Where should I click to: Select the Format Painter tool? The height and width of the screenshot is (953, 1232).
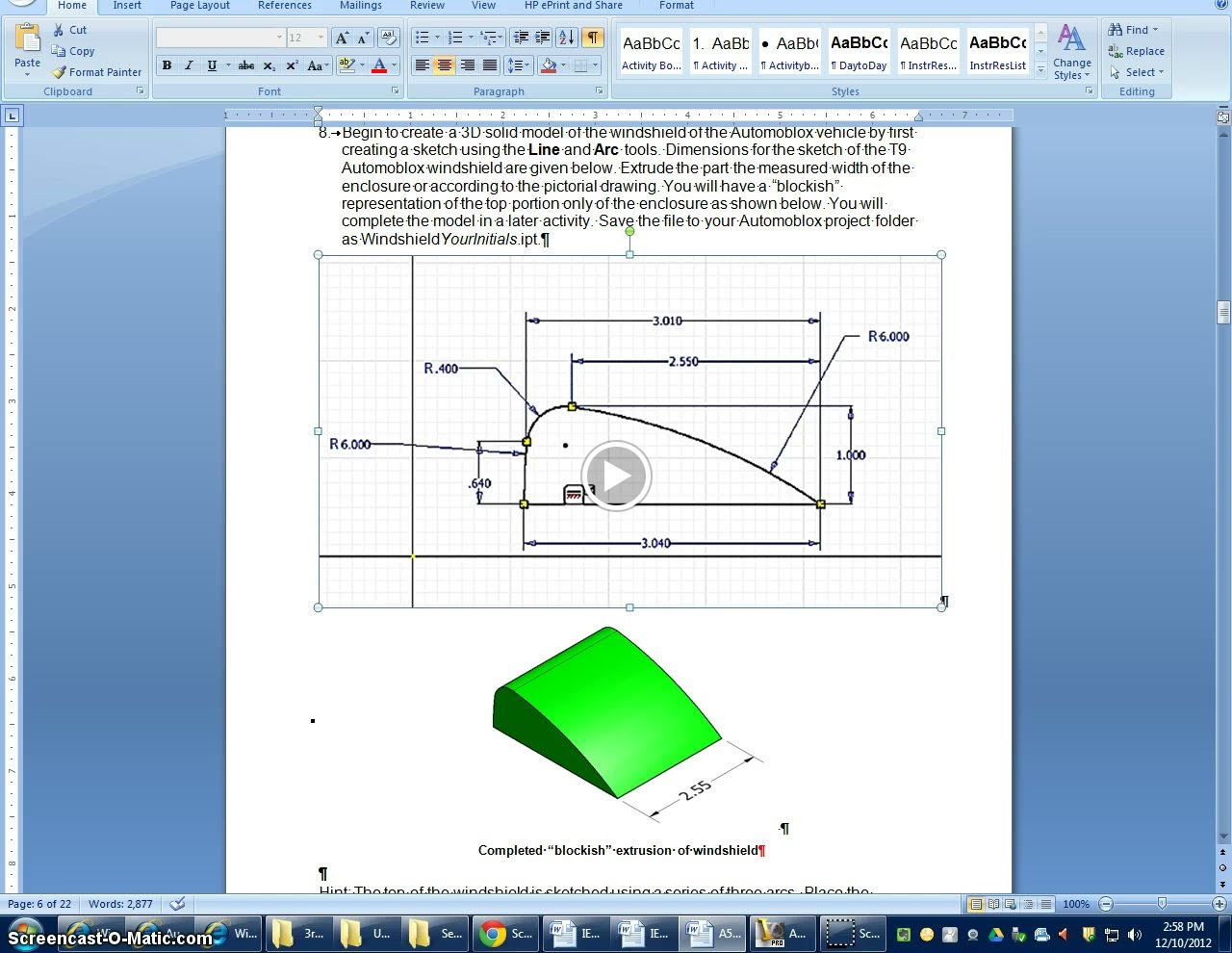96,71
